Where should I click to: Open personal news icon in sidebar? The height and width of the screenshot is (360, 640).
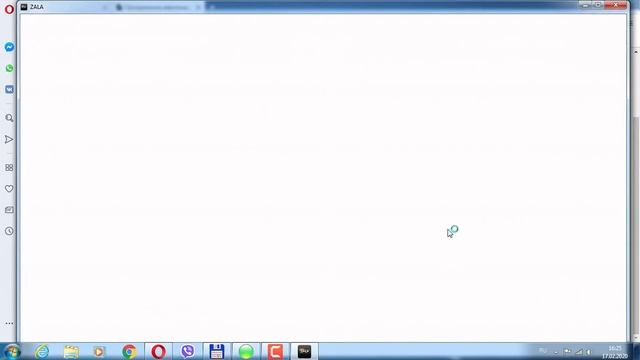9,210
